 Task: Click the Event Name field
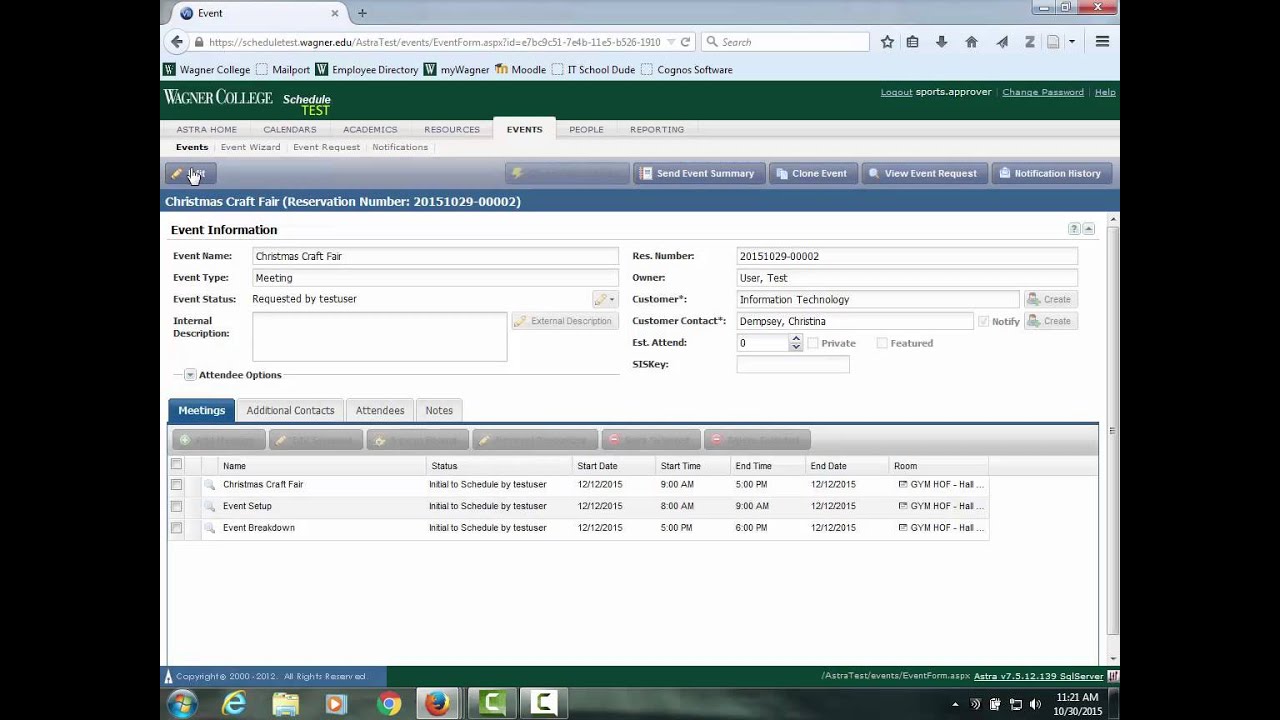click(435, 256)
